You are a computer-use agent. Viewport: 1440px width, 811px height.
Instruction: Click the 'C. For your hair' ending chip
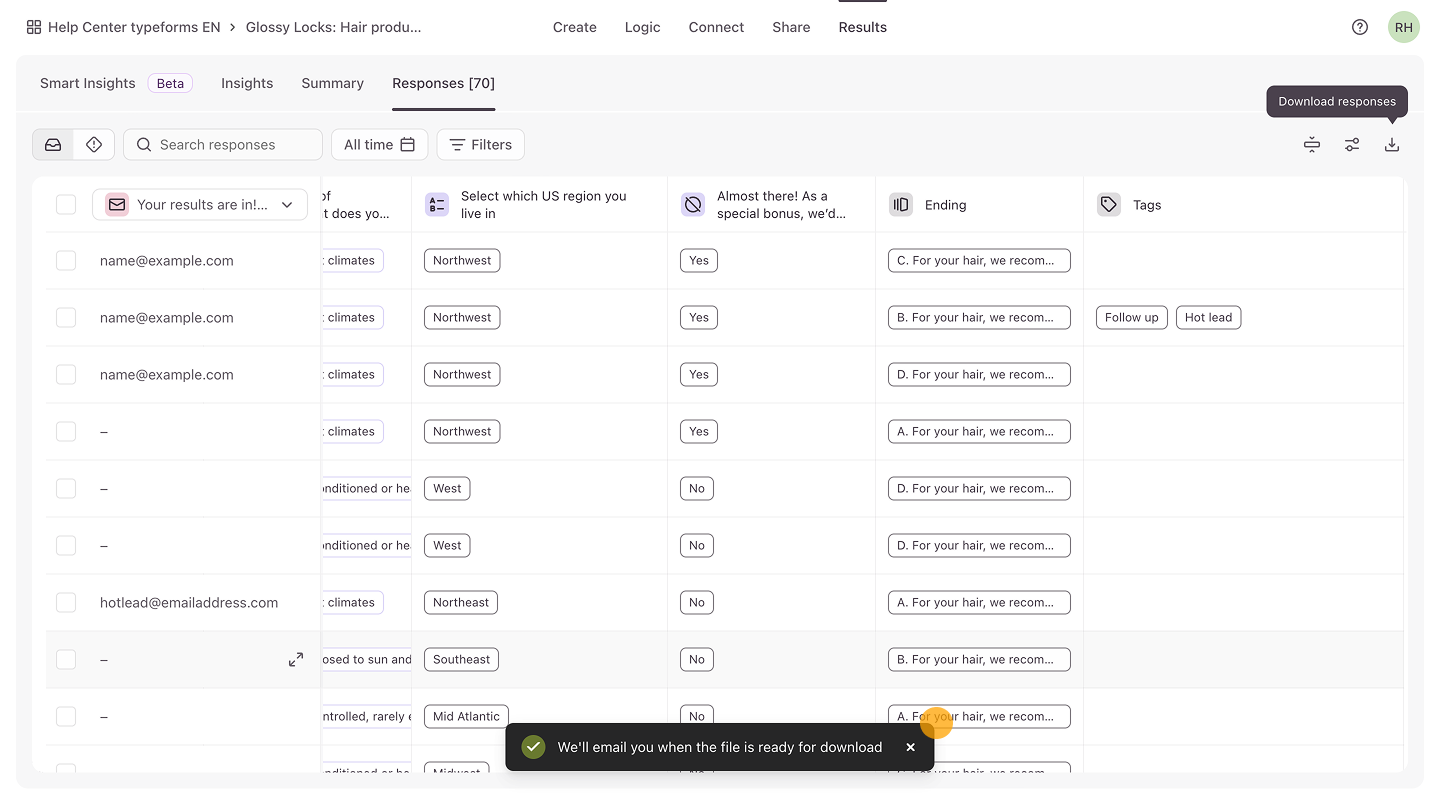[979, 261]
